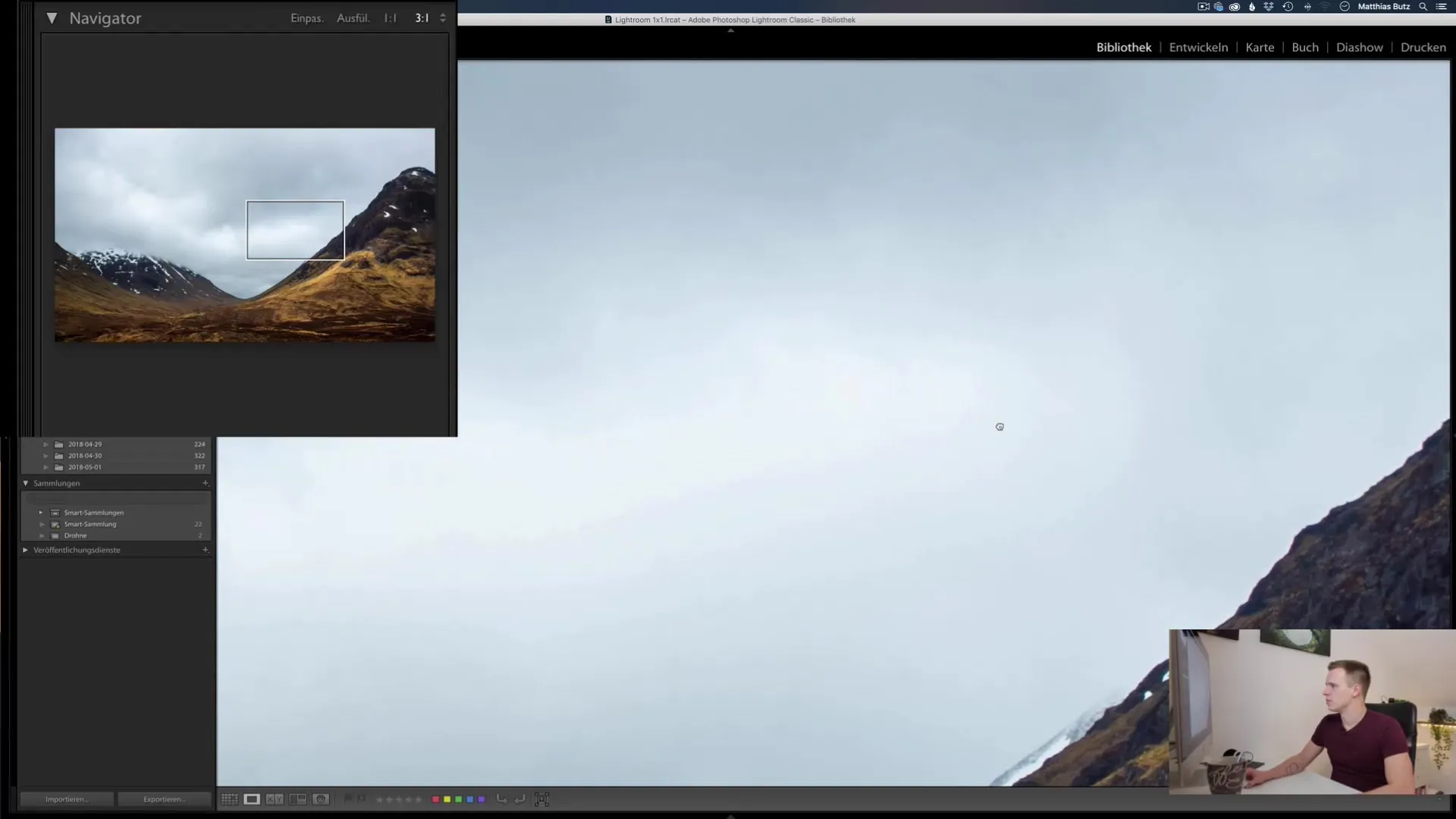
Task: Apply the red color label
Action: (436, 799)
